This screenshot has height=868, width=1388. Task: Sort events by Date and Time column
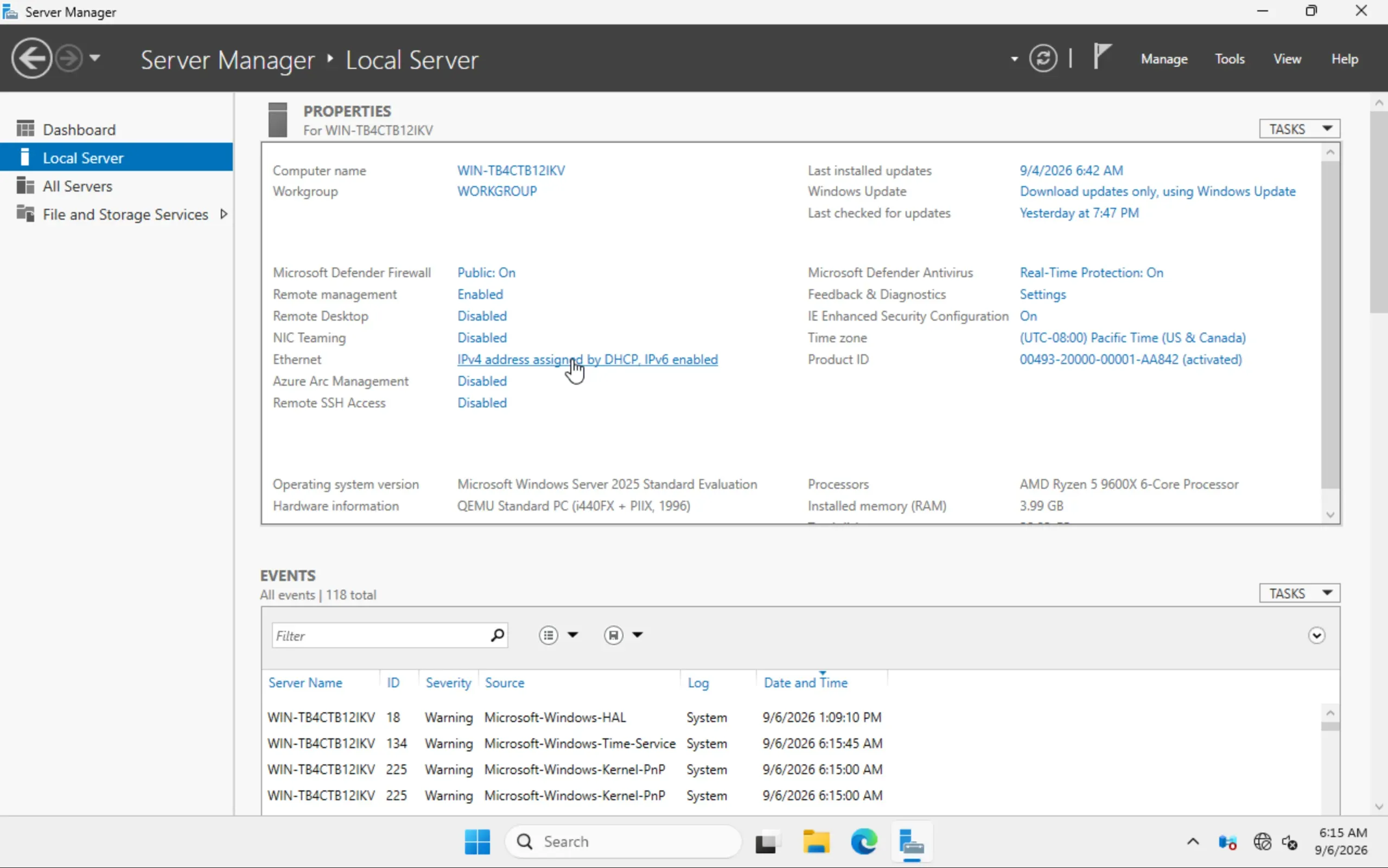(x=805, y=682)
